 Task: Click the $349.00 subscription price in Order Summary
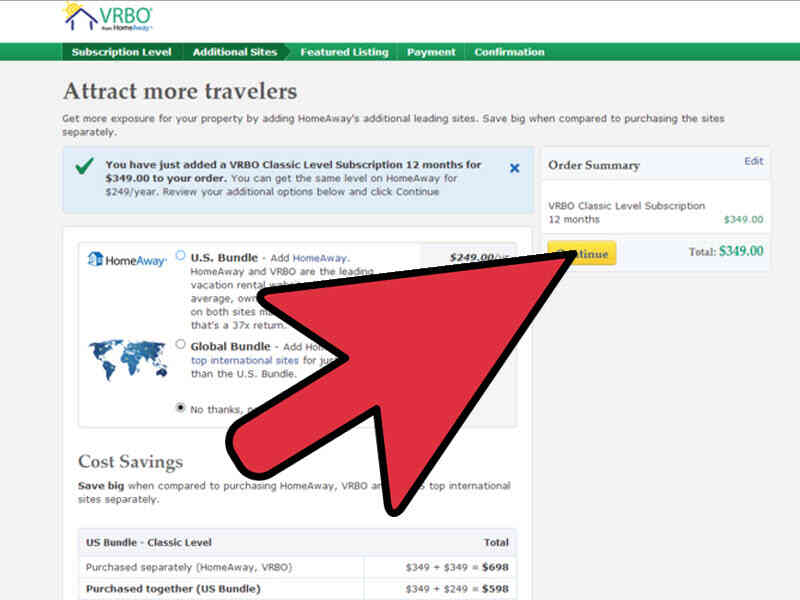743,219
